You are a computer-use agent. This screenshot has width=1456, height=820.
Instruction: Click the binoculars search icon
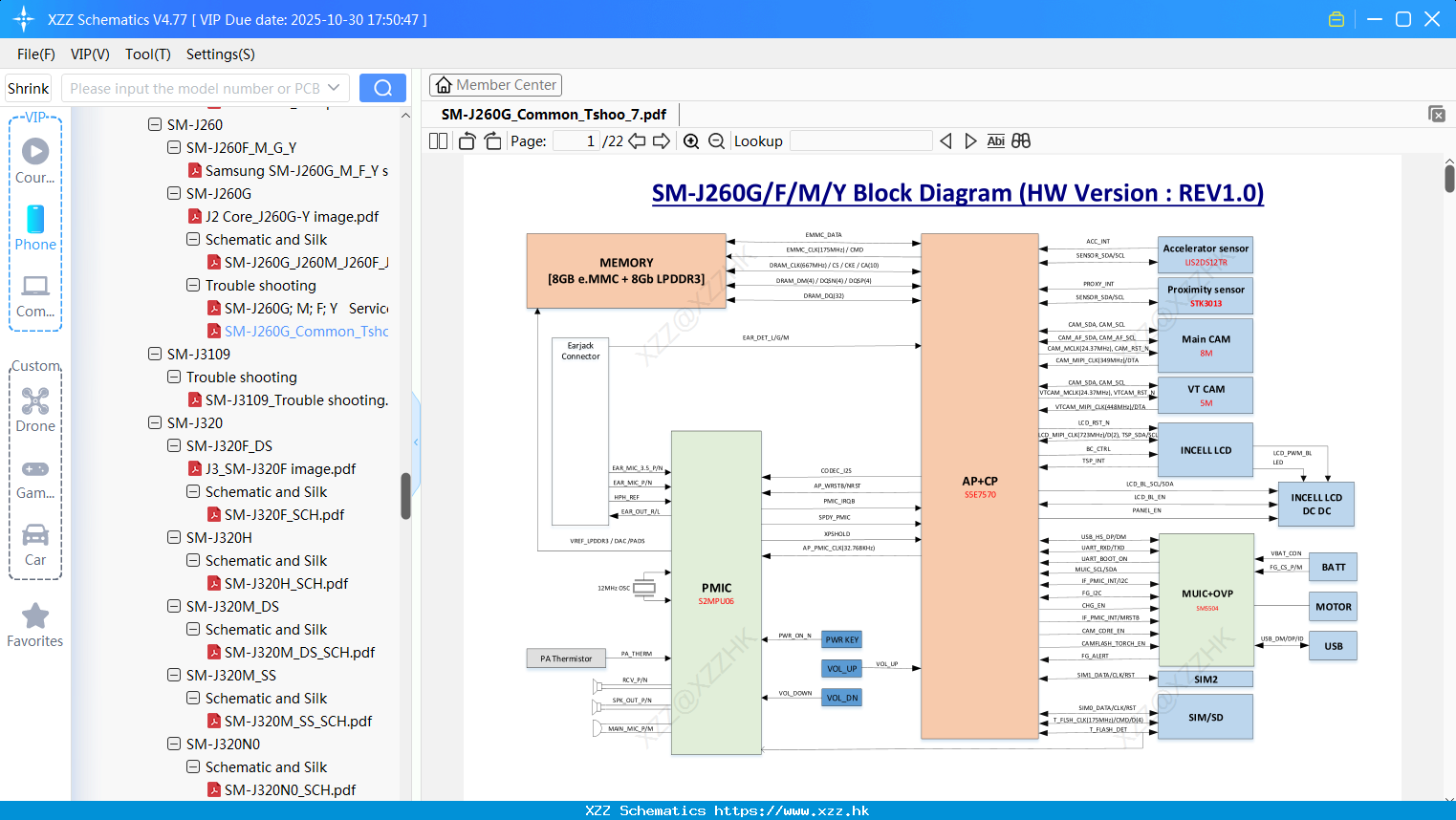[x=1021, y=140]
